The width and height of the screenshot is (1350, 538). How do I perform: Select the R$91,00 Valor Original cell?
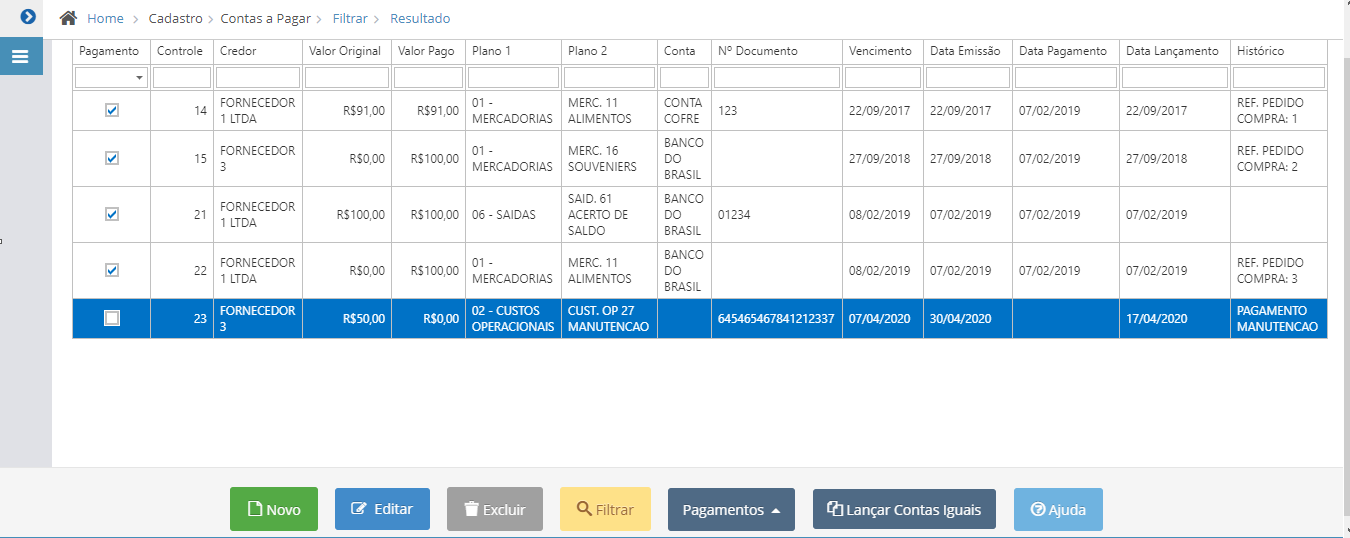tap(346, 111)
